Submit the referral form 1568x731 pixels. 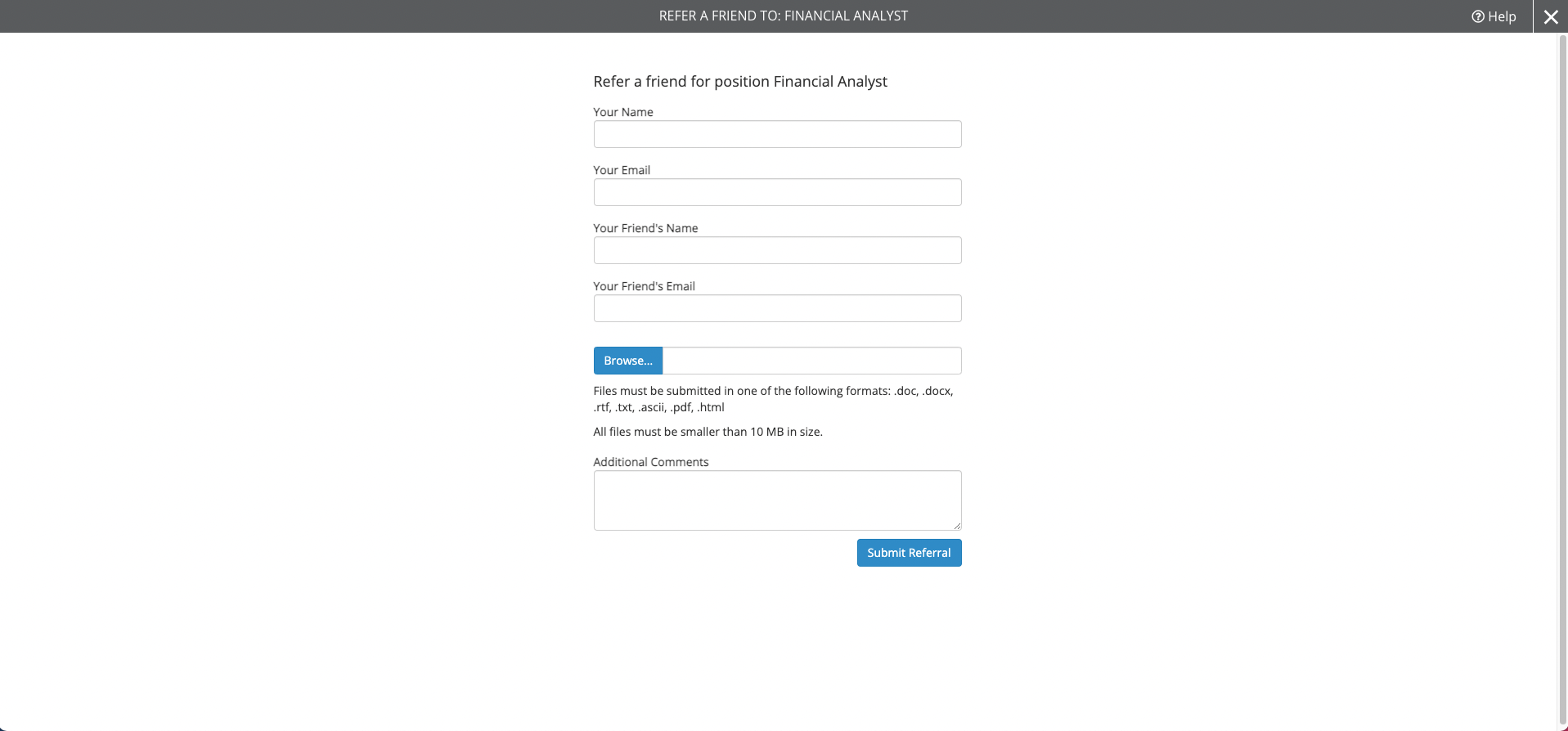point(909,553)
